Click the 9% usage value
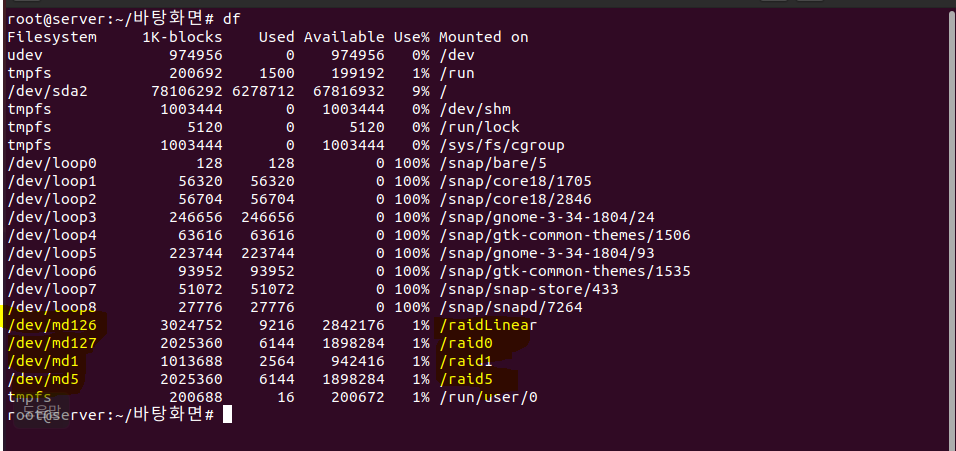This screenshot has width=956, height=451. click(x=421, y=91)
